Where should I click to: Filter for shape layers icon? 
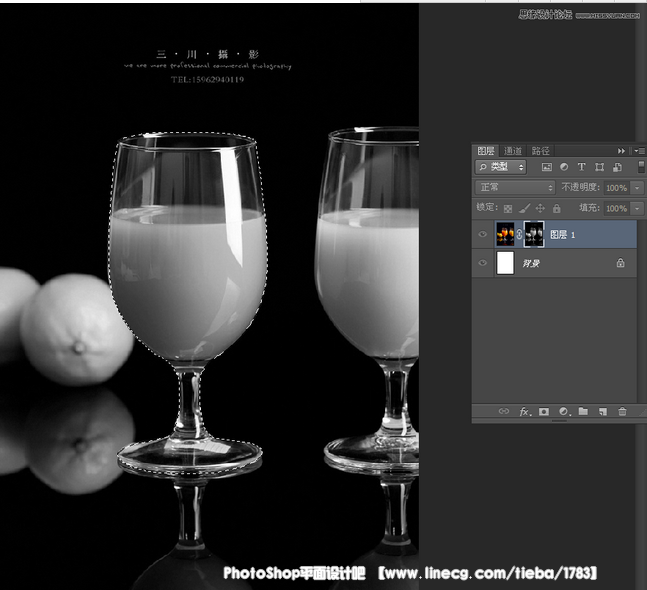599,167
